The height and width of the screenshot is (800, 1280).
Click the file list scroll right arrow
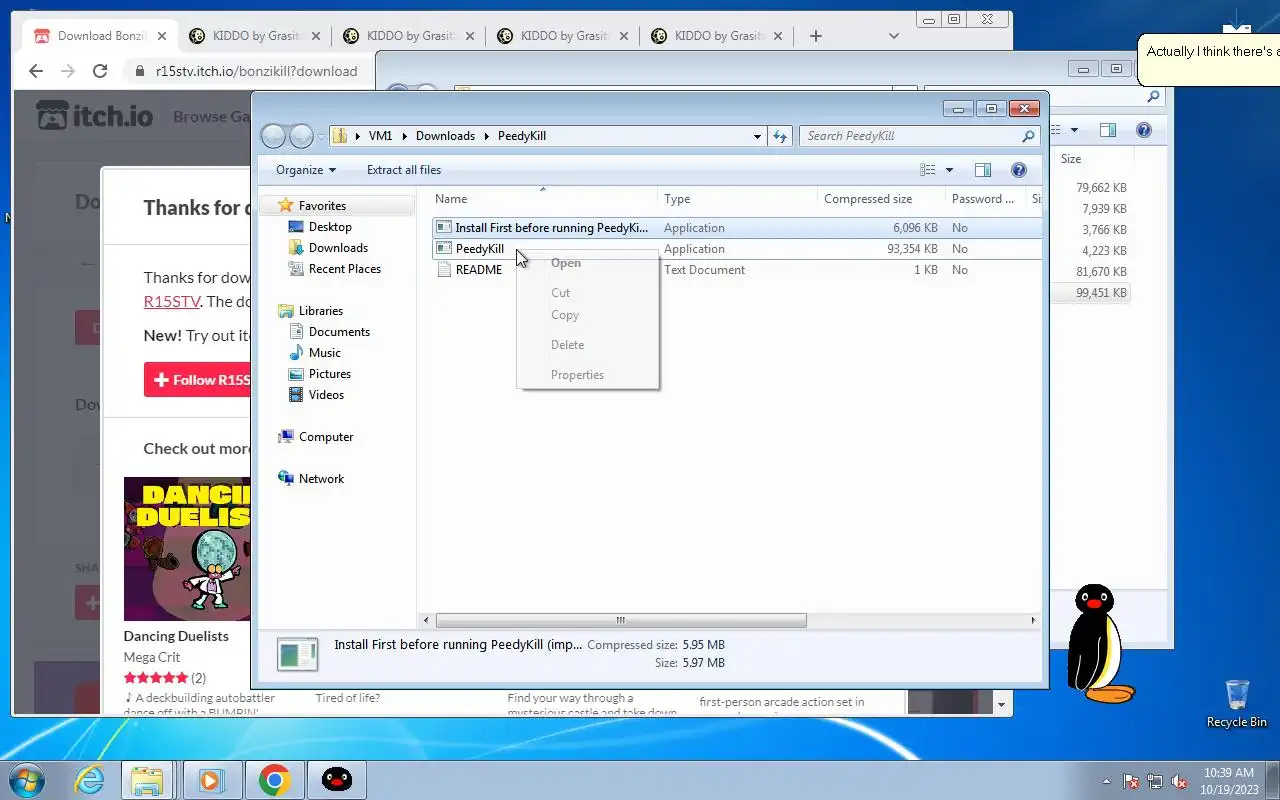(x=1033, y=620)
